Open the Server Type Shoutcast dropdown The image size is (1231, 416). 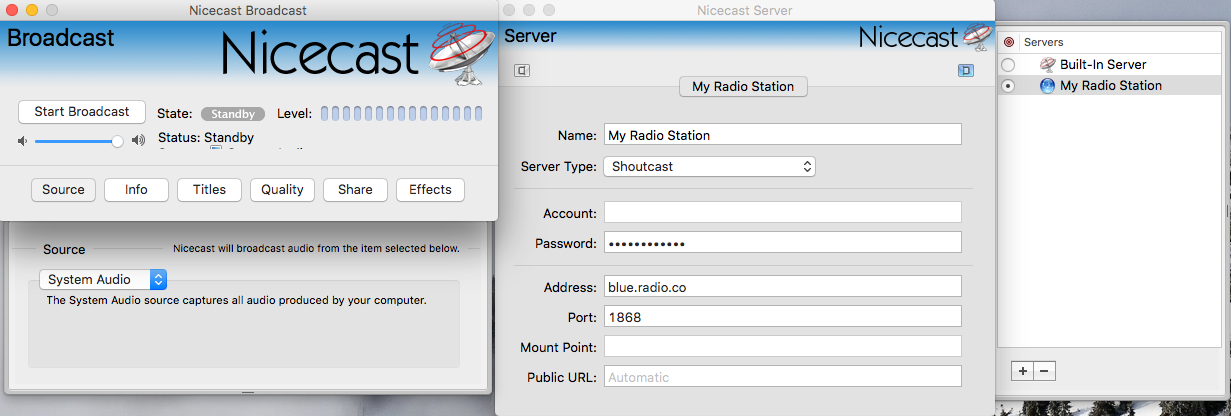coord(709,167)
